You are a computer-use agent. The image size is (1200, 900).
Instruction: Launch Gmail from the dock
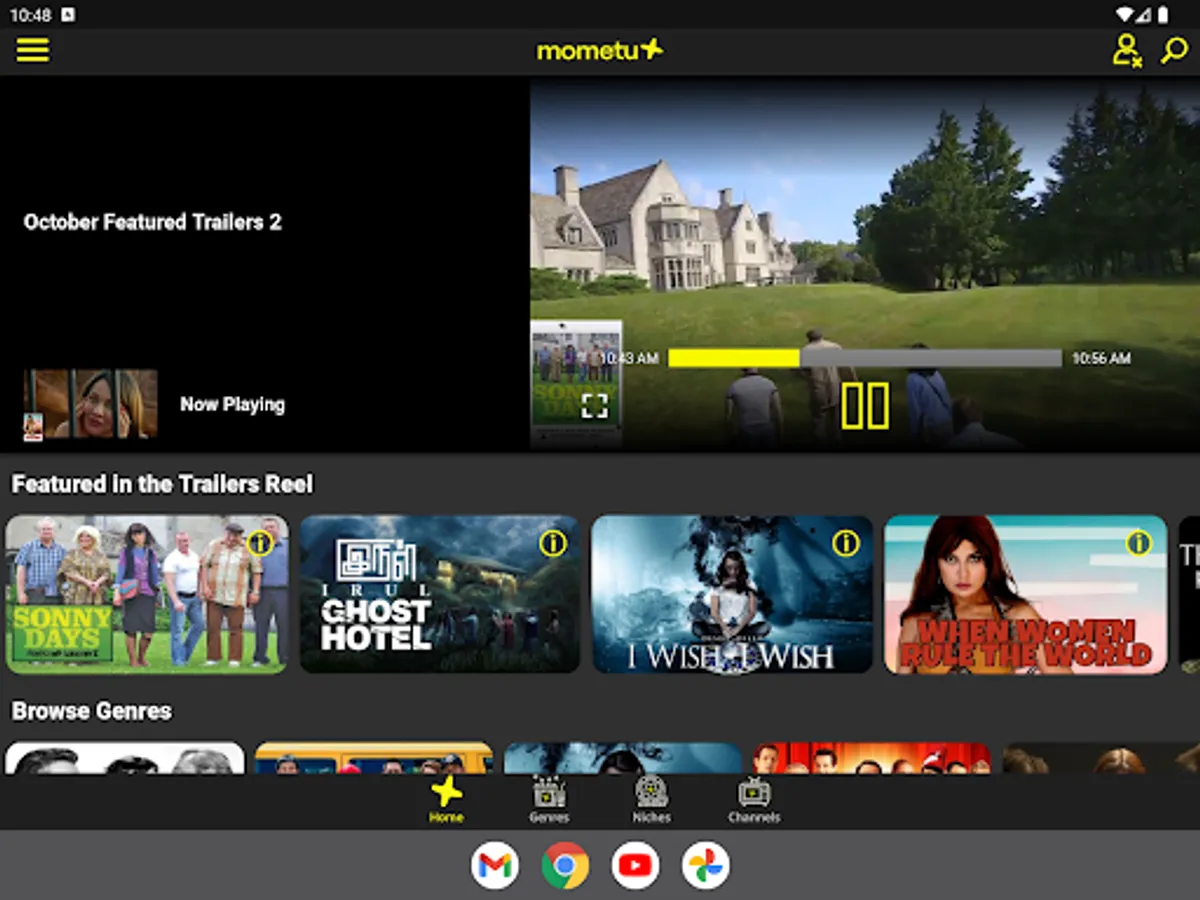[495, 866]
